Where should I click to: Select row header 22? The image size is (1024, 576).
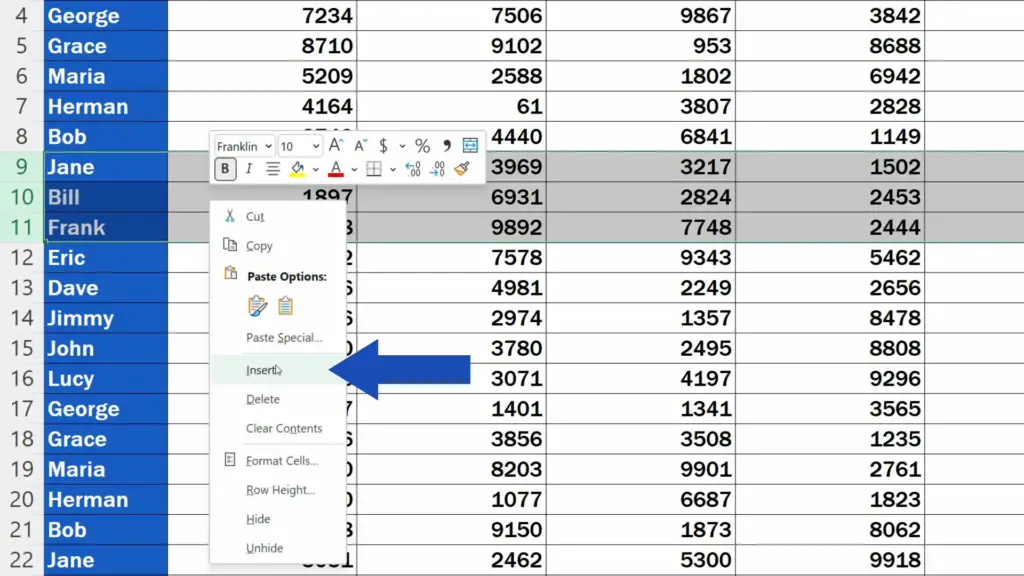(22, 560)
